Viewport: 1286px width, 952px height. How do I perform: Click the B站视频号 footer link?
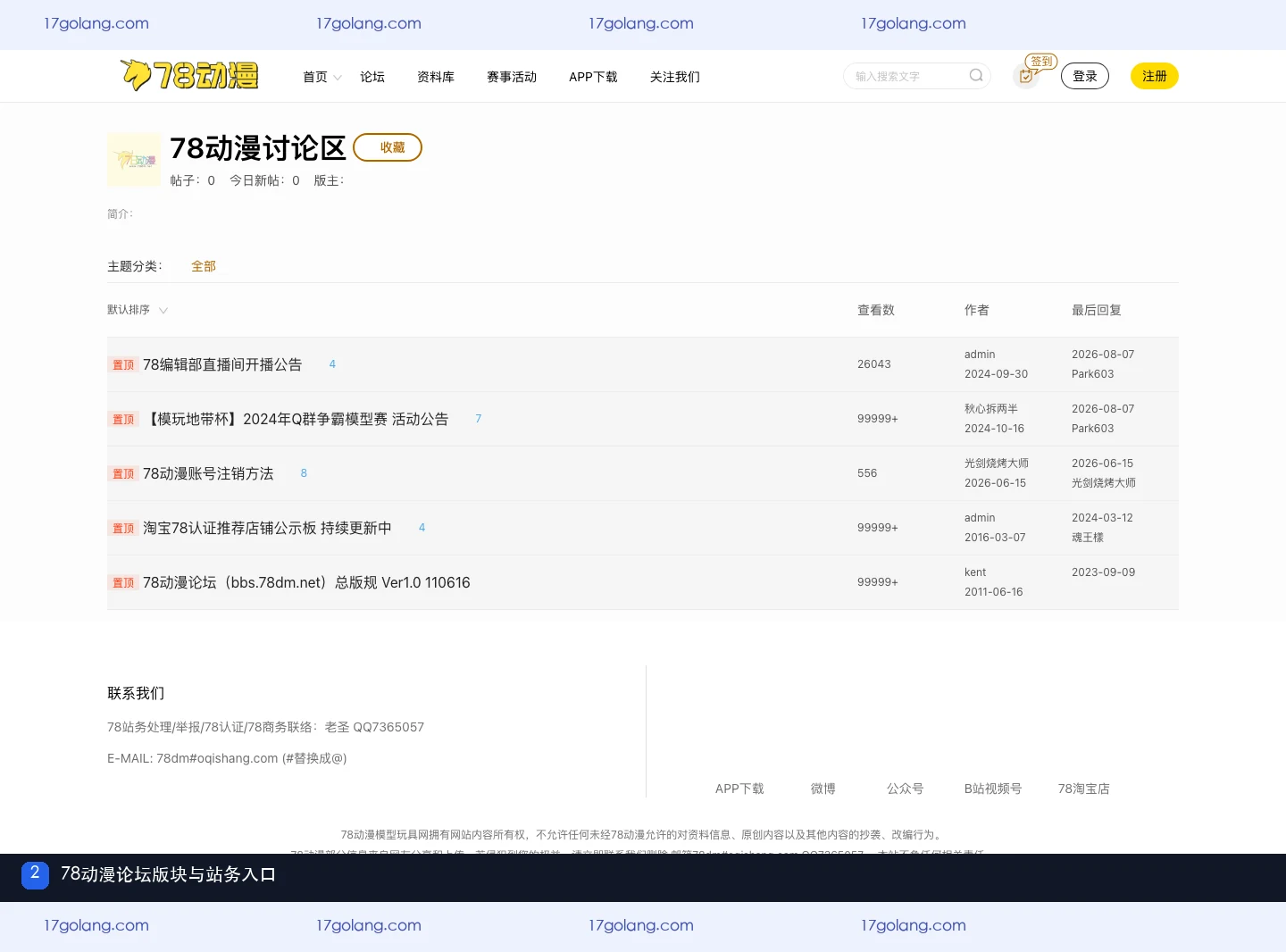(x=993, y=789)
